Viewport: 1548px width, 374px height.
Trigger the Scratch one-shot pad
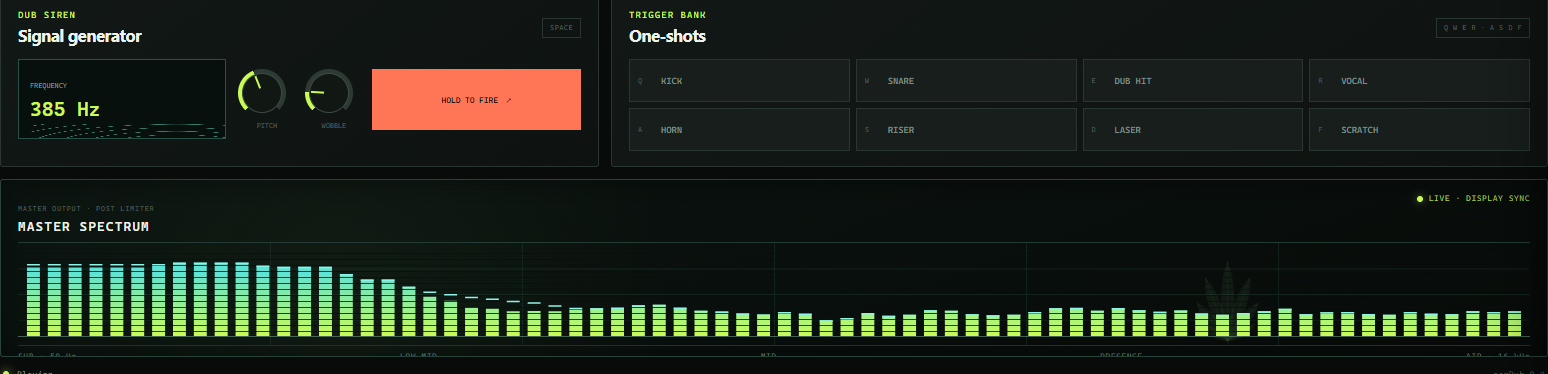pyautogui.click(x=1419, y=130)
